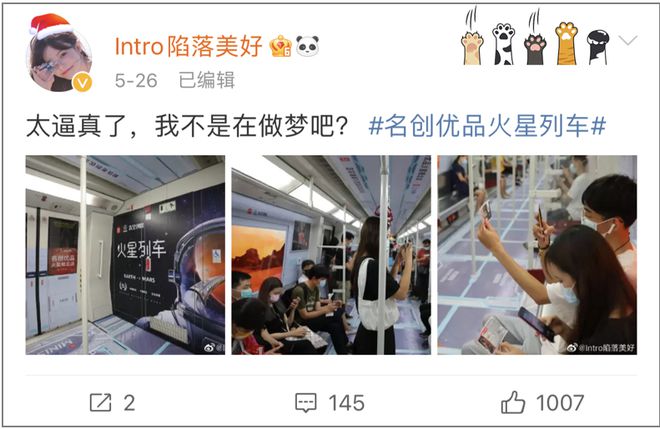660x429 pixels.
Task: Open username Intro陷落美好 profile link
Action: pos(189,46)
